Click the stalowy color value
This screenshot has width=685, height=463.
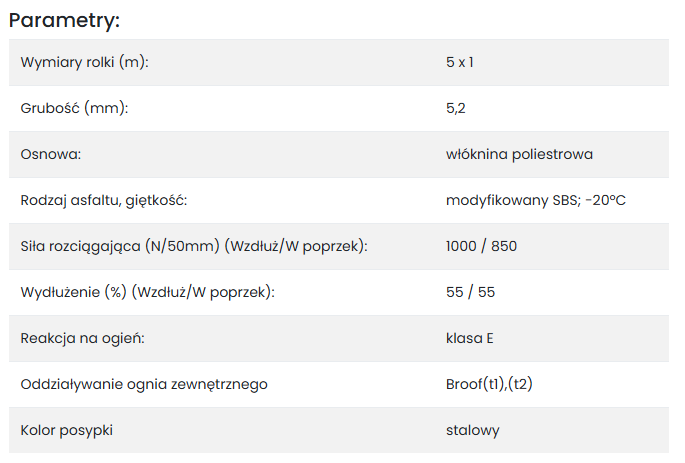coord(472,431)
